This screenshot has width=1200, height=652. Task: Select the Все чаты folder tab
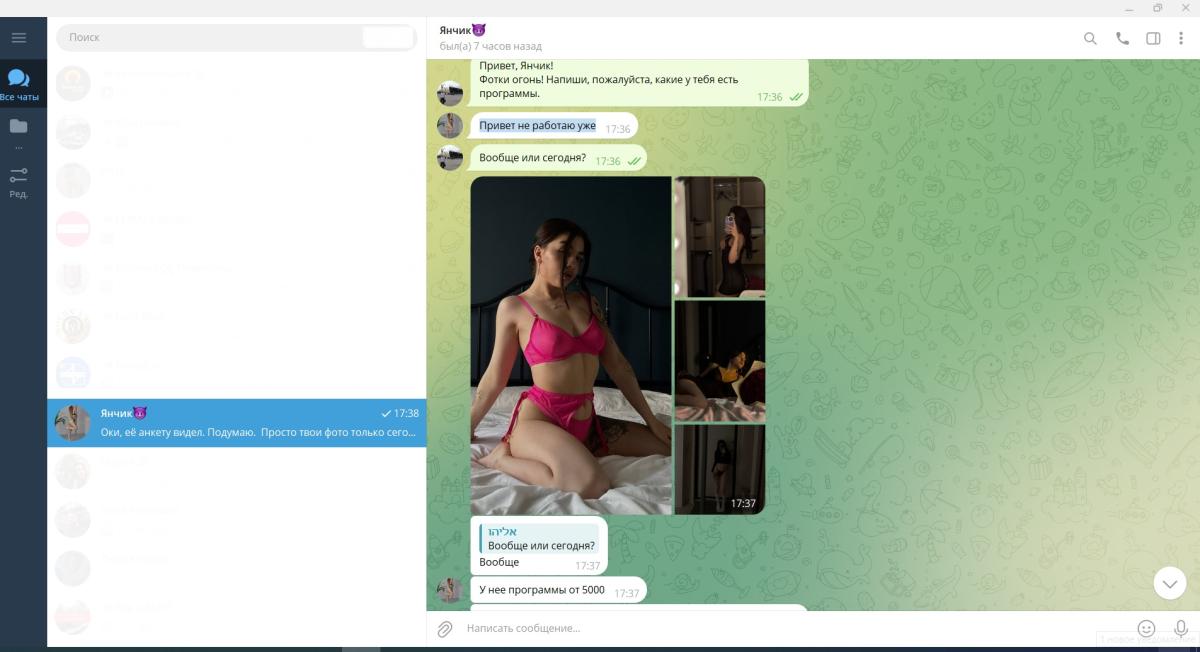(19, 85)
